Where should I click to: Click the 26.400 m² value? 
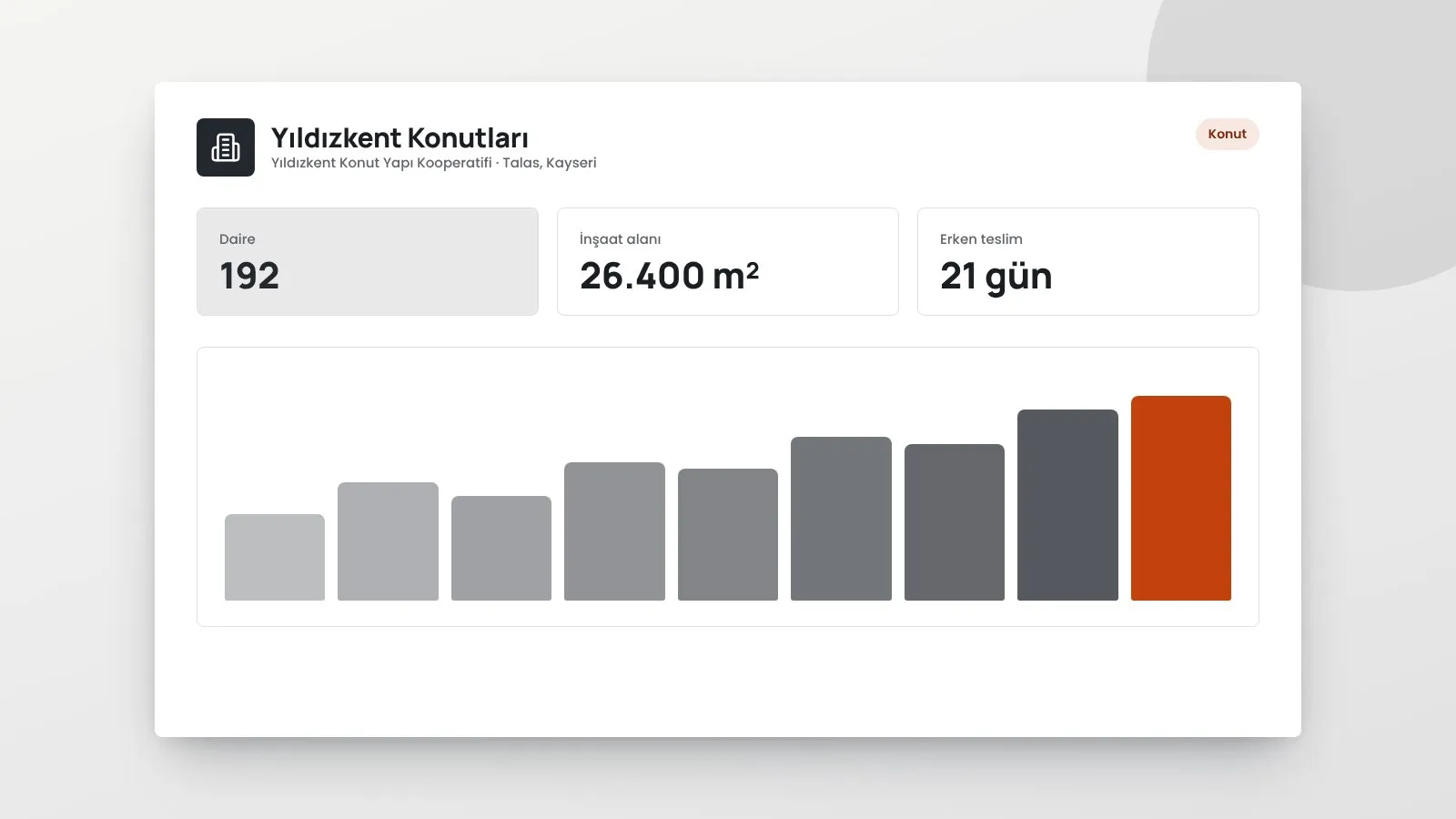coord(669,276)
